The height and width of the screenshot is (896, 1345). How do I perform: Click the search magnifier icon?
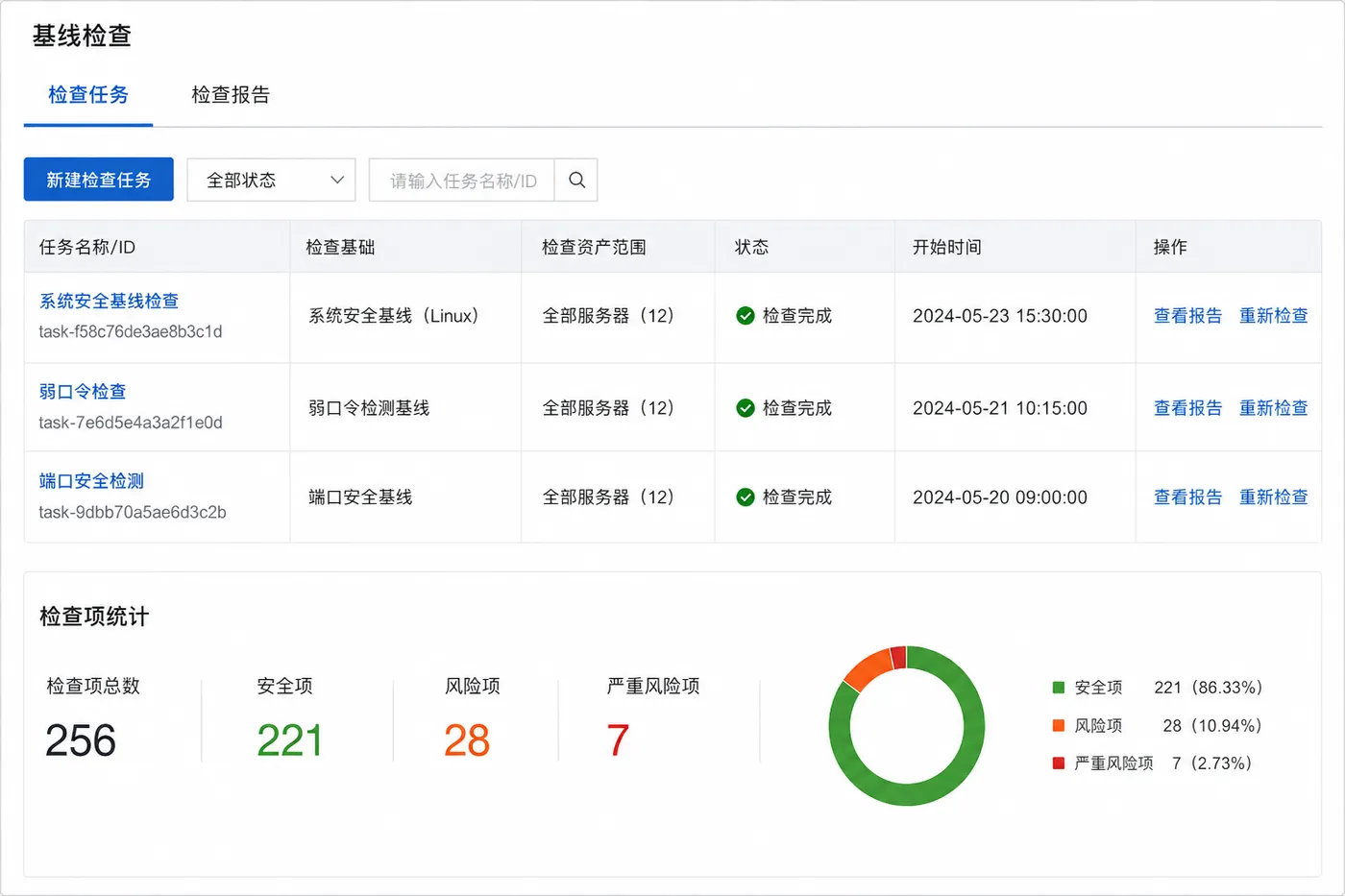point(576,180)
